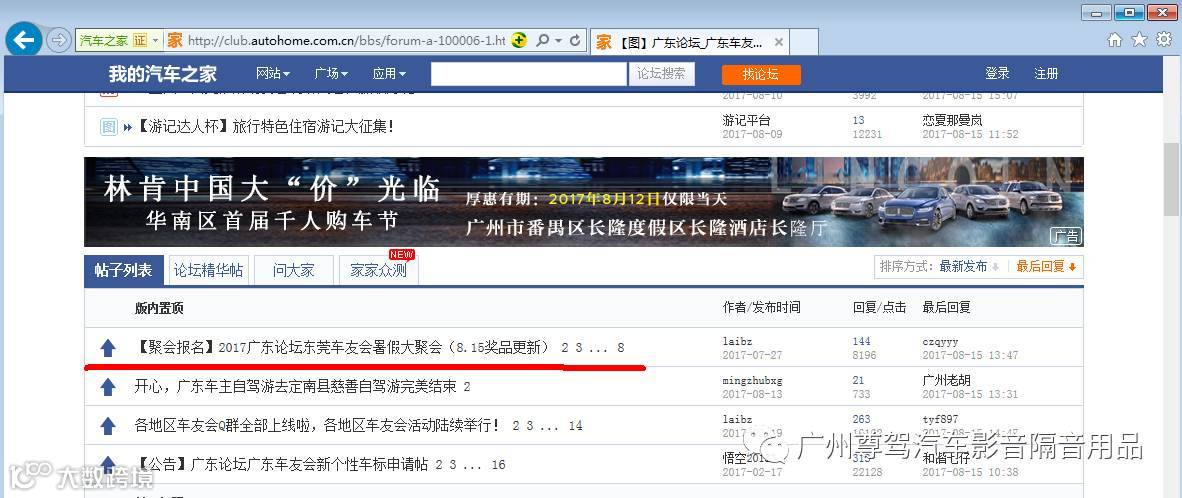Expand the 网站 navigation menu
Viewport: 1182px width, 498px height.
coord(273,74)
